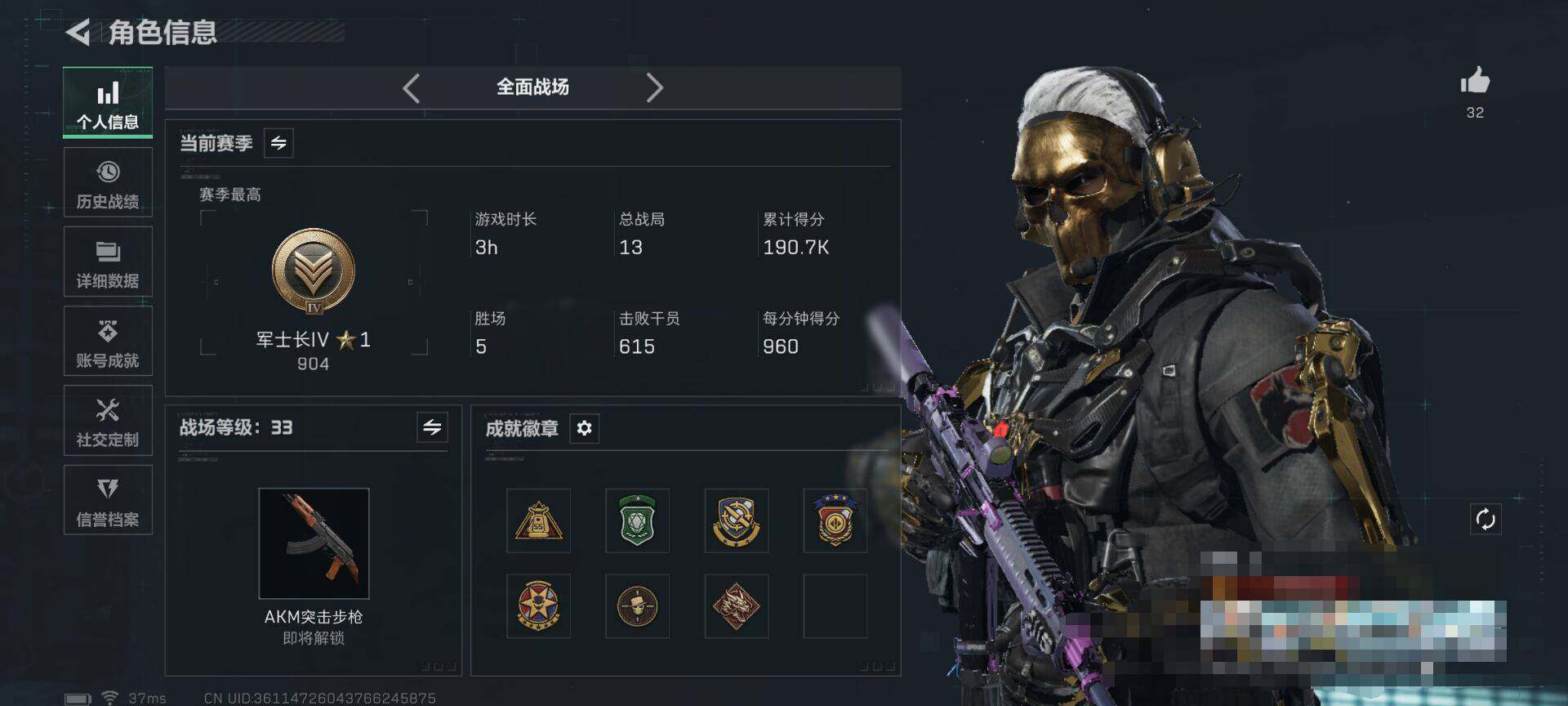
Task: Open the 详细数据 sidebar tab
Action: tap(108, 261)
